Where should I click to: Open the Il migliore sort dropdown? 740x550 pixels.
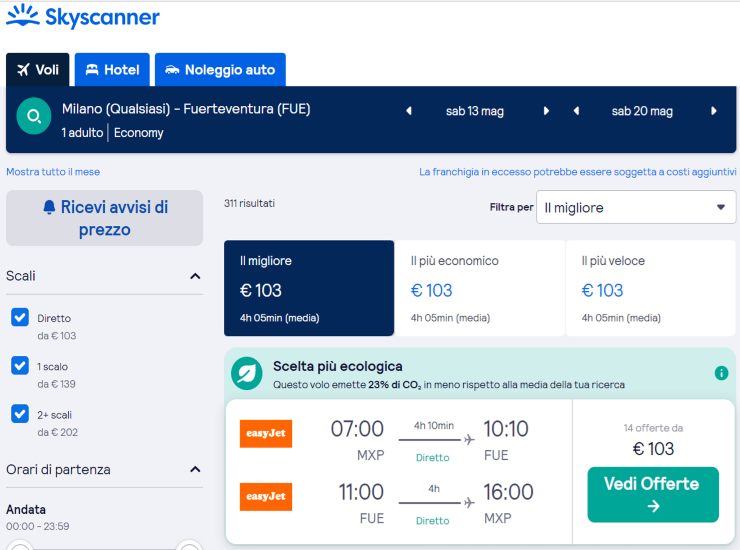636,207
